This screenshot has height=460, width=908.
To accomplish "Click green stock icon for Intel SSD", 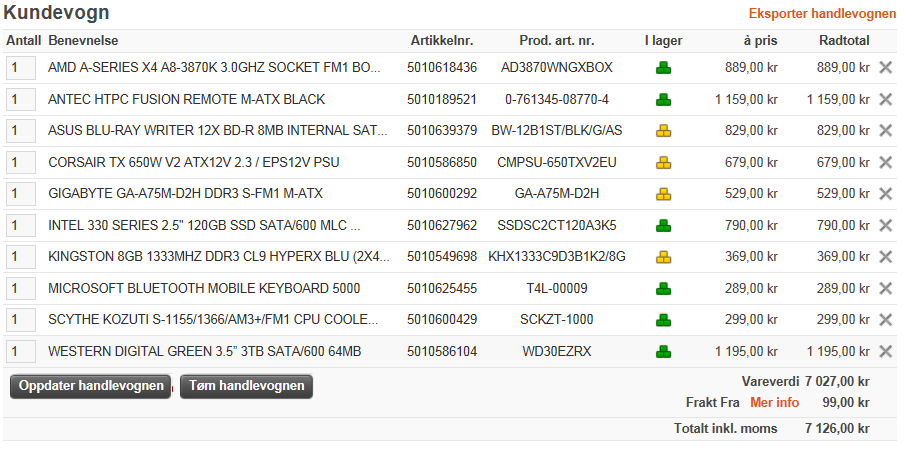I will pyautogui.click(x=664, y=226).
